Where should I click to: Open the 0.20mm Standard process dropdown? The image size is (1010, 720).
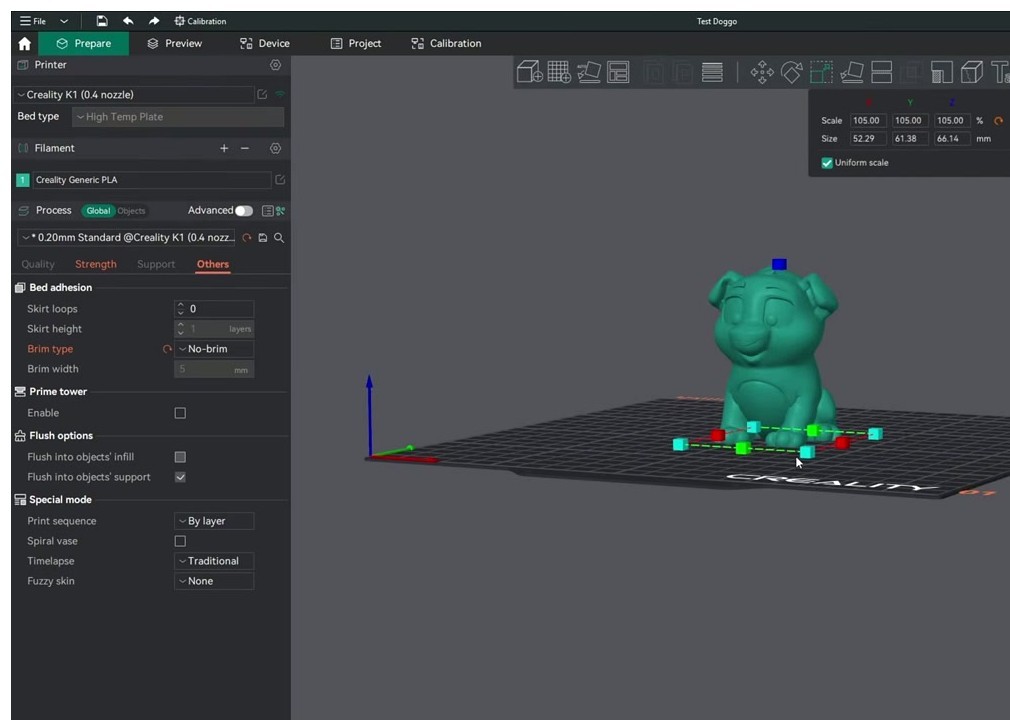tap(127, 238)
